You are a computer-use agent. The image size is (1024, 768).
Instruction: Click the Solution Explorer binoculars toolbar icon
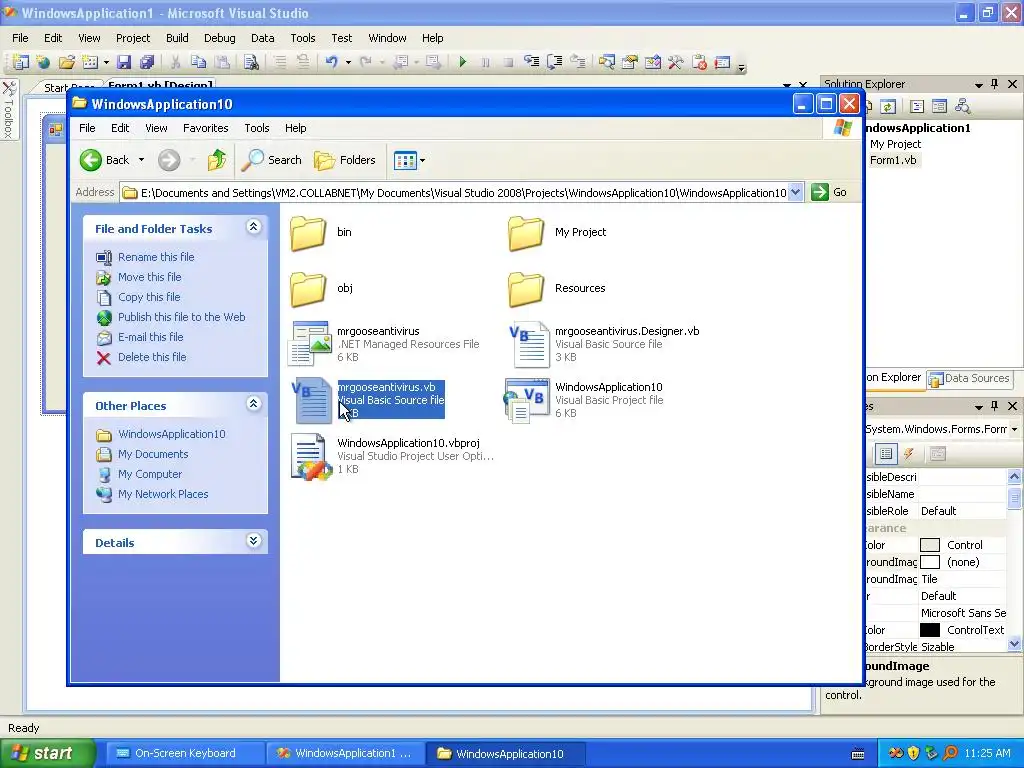607,62
